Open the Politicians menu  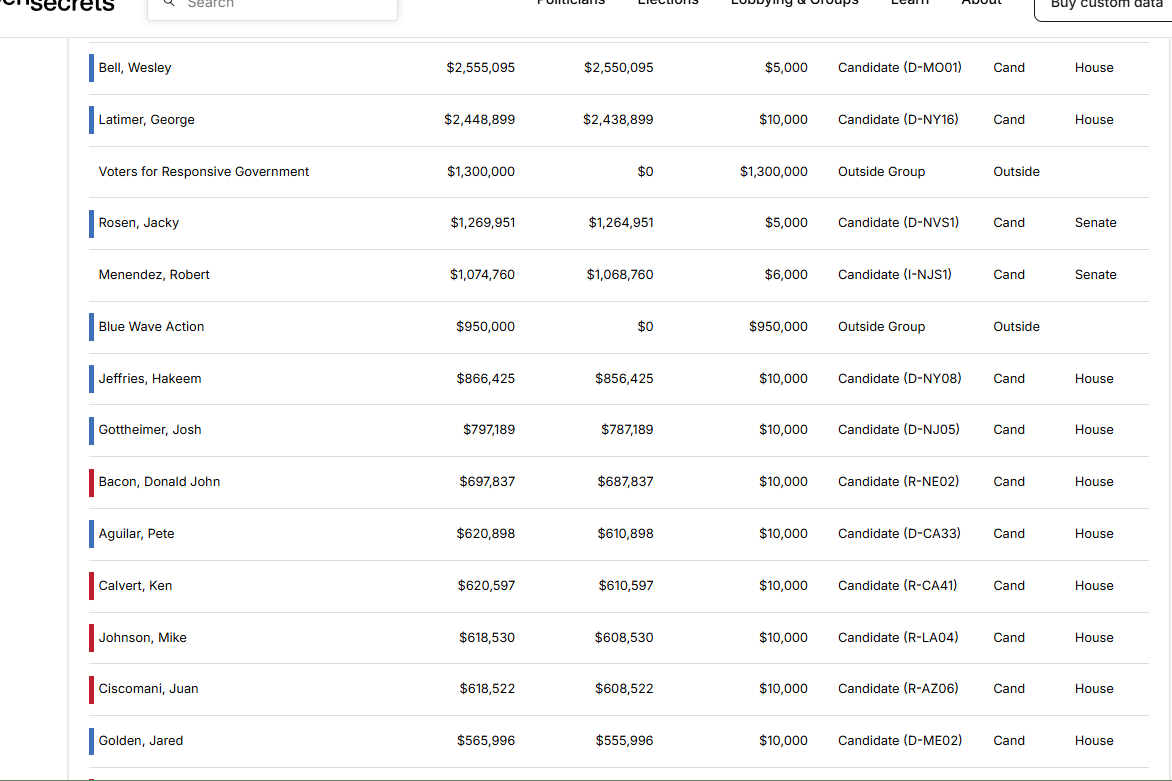tap(571, 4)
